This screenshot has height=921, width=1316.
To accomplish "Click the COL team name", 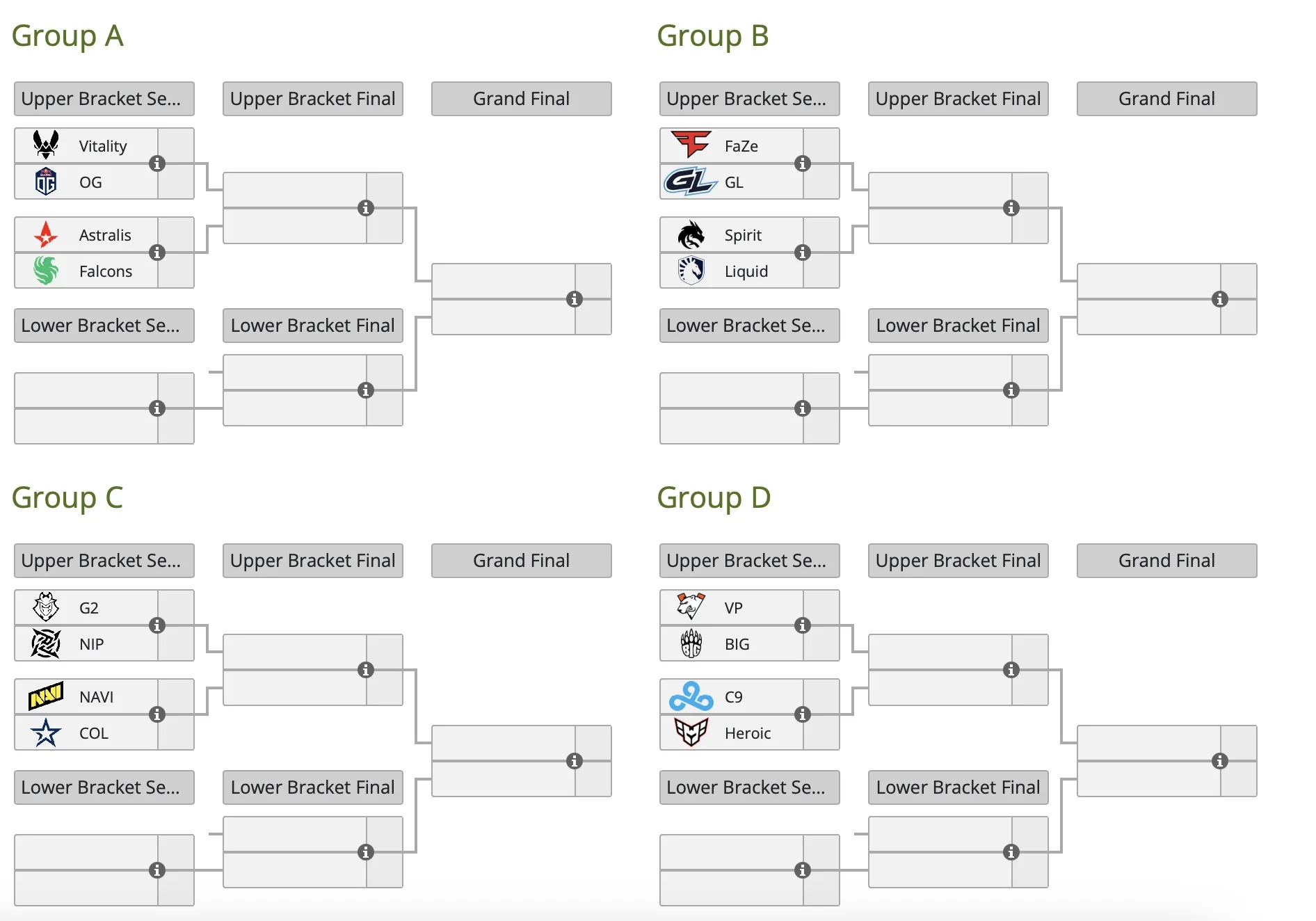I will (94, 733).
